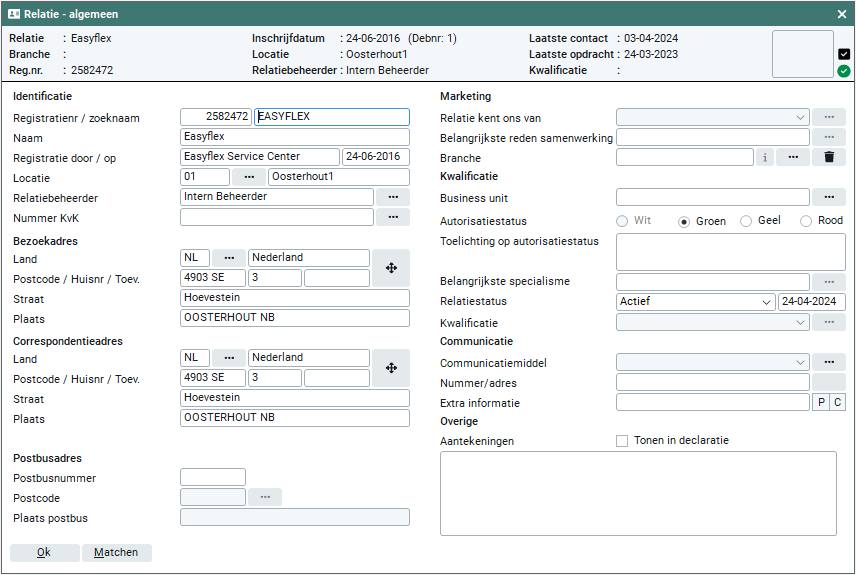Click the Belangrijkste reden samenwerking field
Image resolution: width=856 pixels, height=575 pixels.
pos(712,137)
